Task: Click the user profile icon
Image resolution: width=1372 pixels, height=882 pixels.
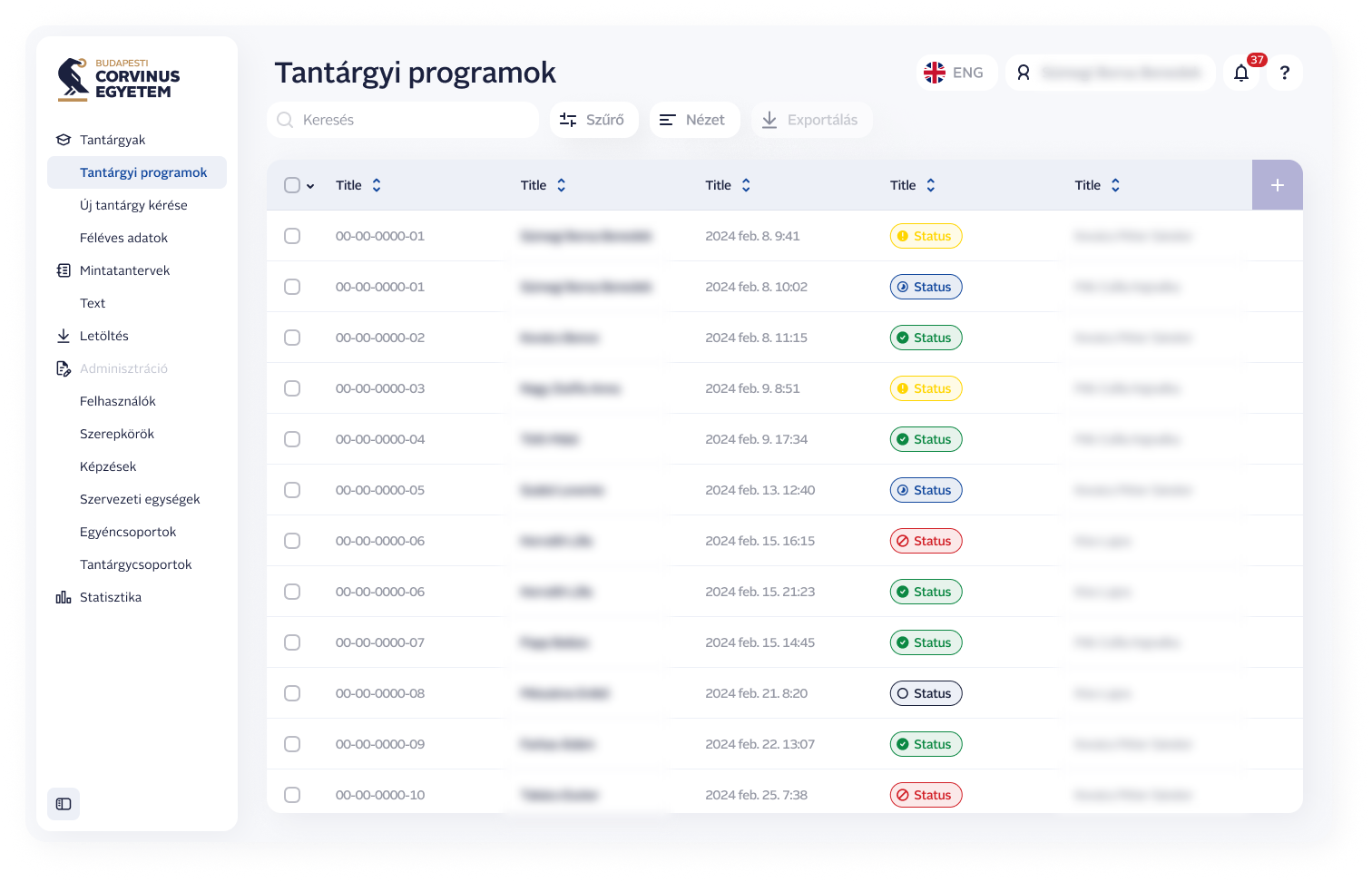Action: [1024, 73]
